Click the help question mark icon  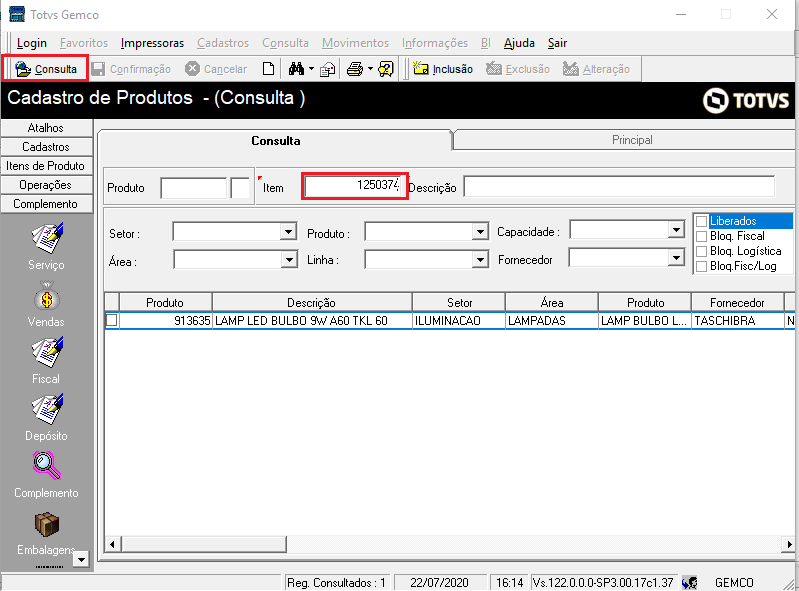(x=386, y=69)
